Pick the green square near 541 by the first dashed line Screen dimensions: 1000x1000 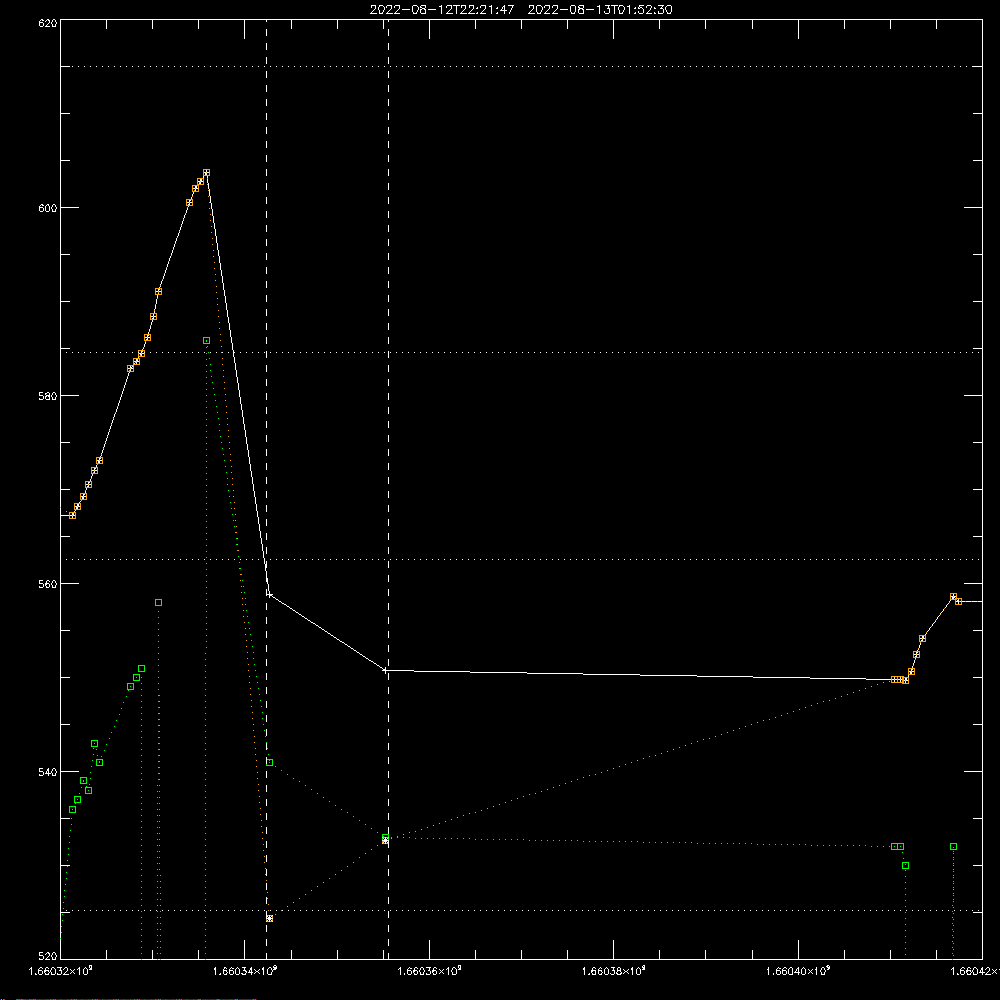[x=269, y=763]
